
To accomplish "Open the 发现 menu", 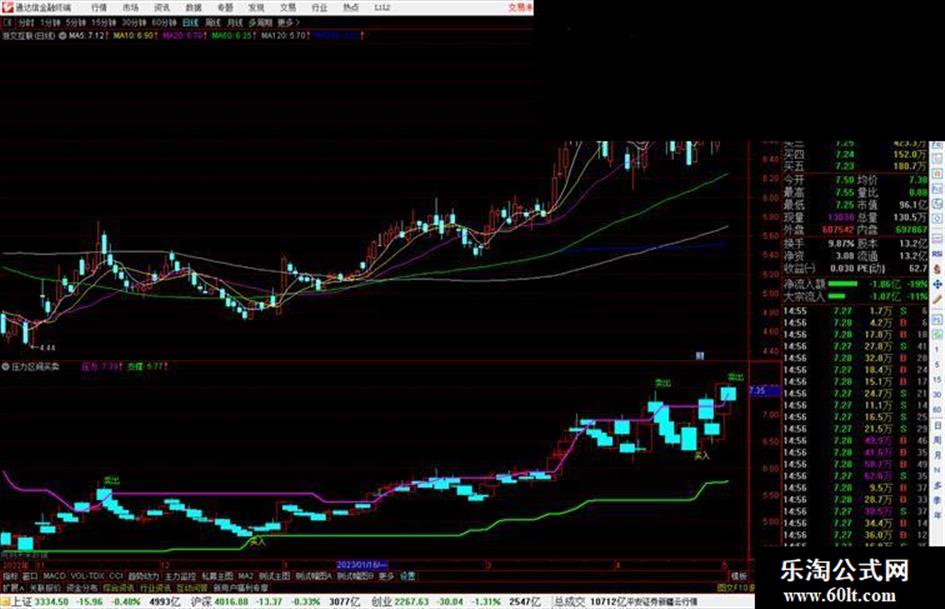I will pyautogui.click(x=256, y=7).
